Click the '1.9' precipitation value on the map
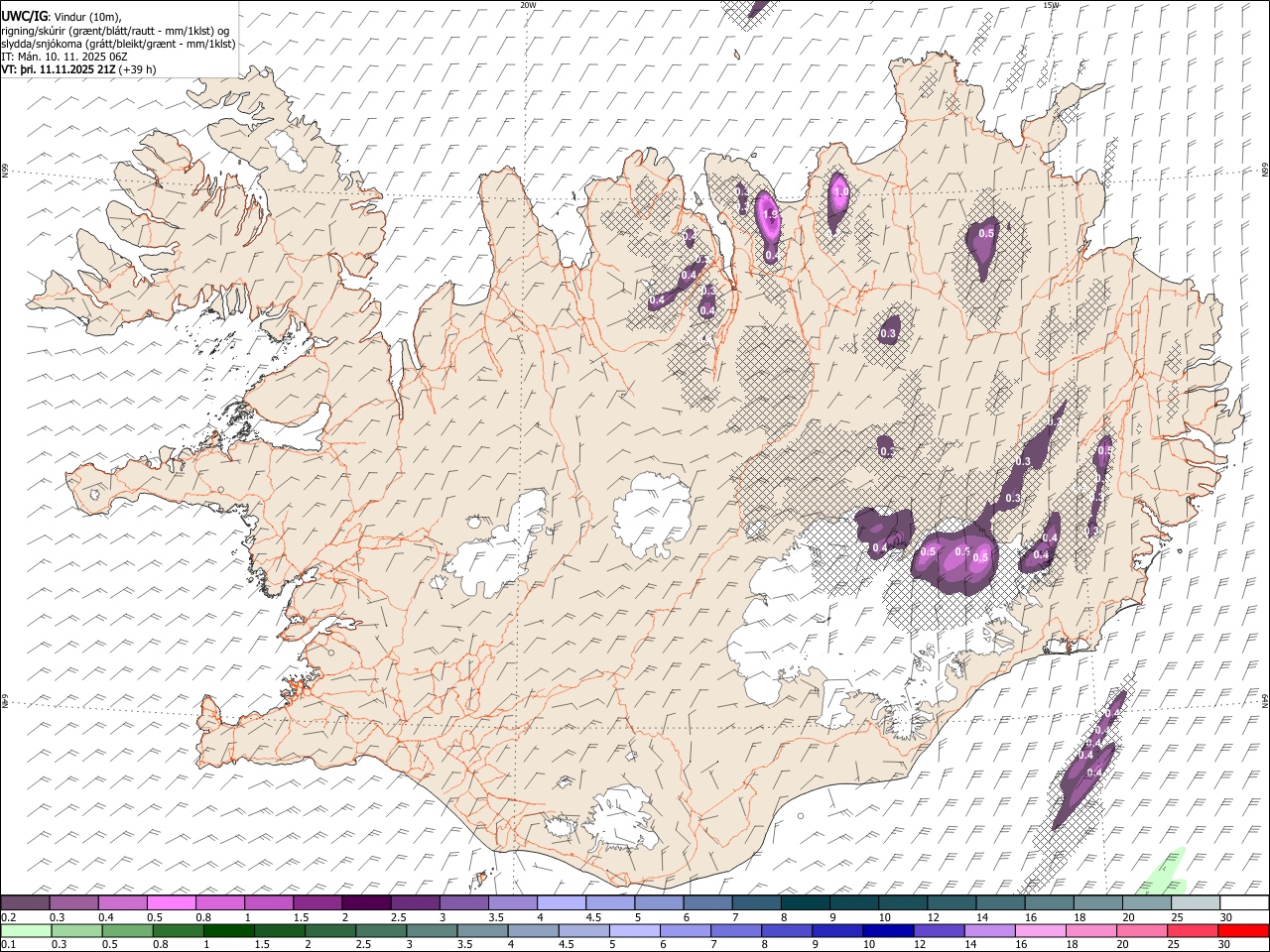Image resolution: width=1270 pixels, height=952 pixels. [770, 214]
